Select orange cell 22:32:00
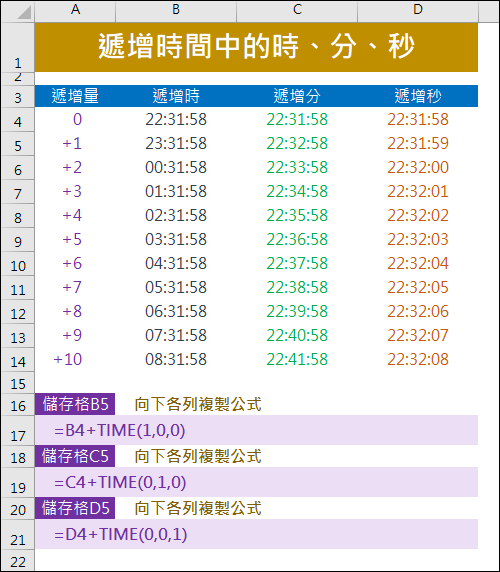This screenshot has height=572, width=500. 418,167
